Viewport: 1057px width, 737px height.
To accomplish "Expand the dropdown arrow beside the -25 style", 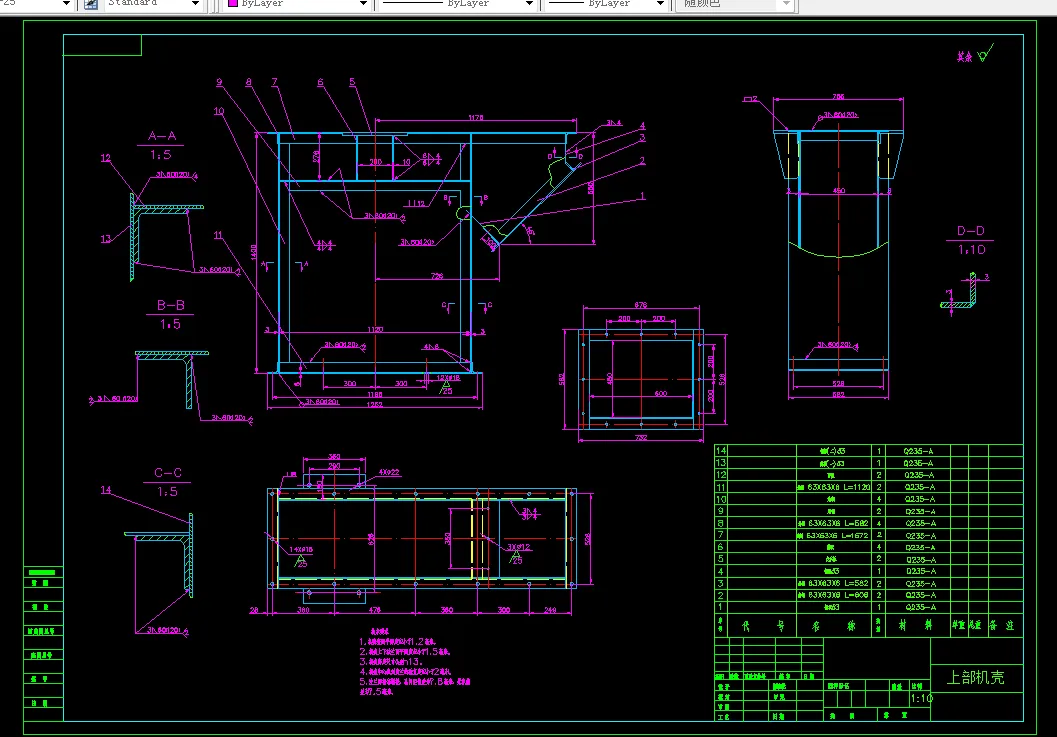I will 66,4.
